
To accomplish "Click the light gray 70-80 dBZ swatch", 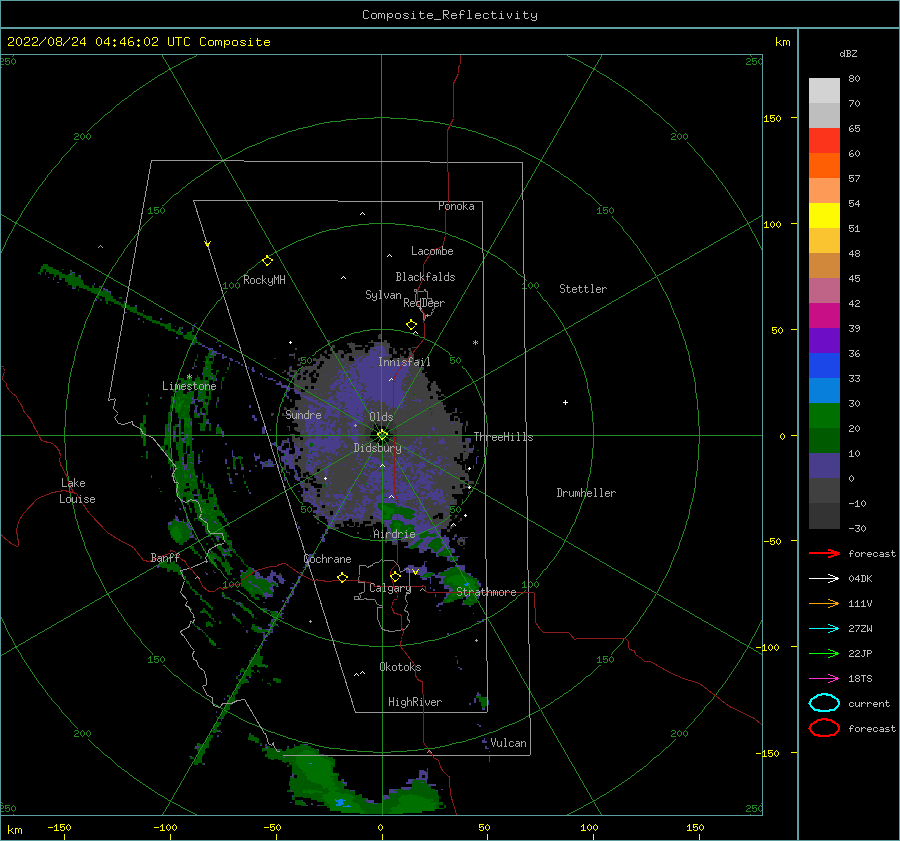I will coord(824,91).
